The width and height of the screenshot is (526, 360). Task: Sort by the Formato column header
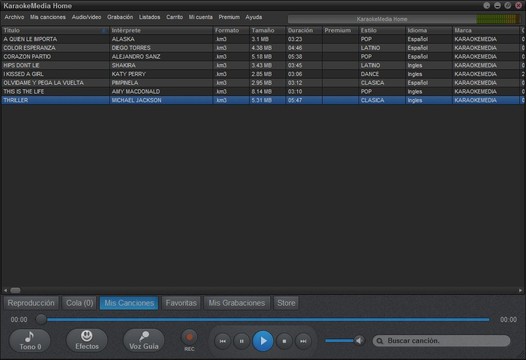point(231,30)
